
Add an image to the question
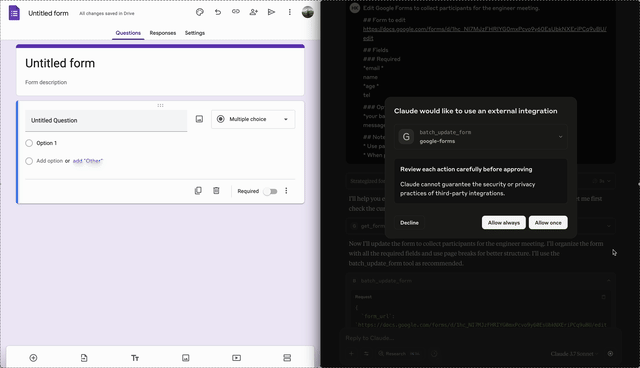[x=199, y=119]
